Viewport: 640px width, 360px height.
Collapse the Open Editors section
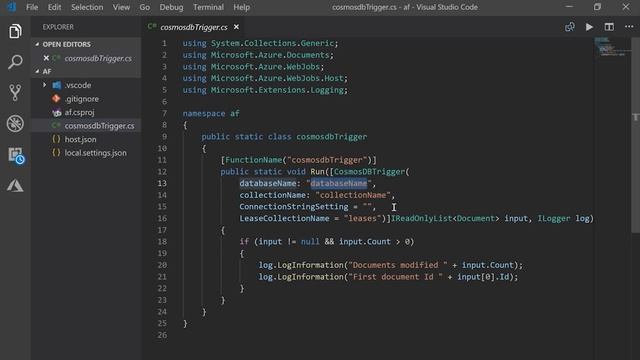[x=38, y=44]
